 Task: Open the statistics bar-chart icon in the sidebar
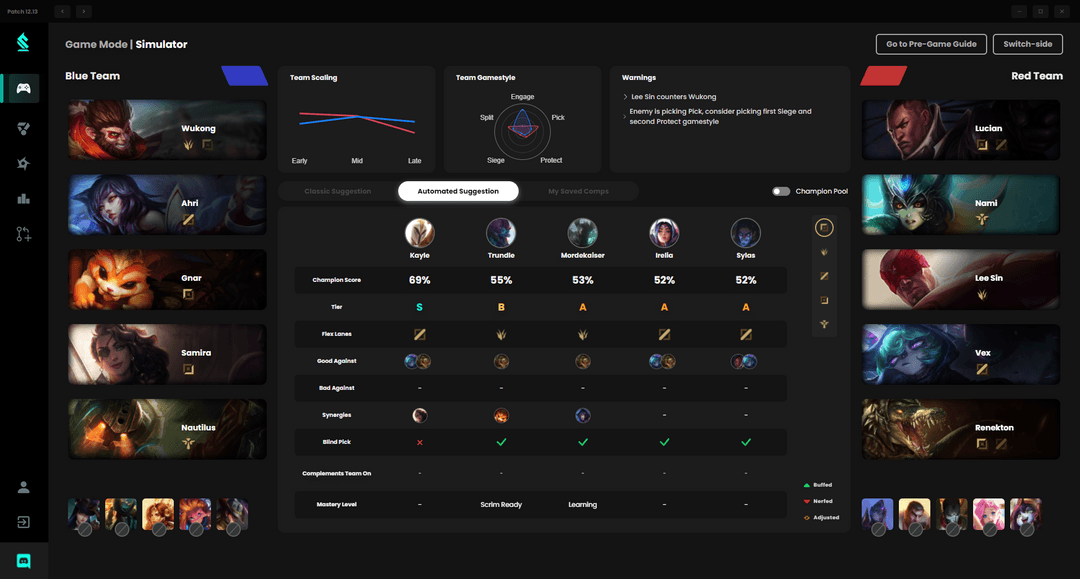pos(24,198)
